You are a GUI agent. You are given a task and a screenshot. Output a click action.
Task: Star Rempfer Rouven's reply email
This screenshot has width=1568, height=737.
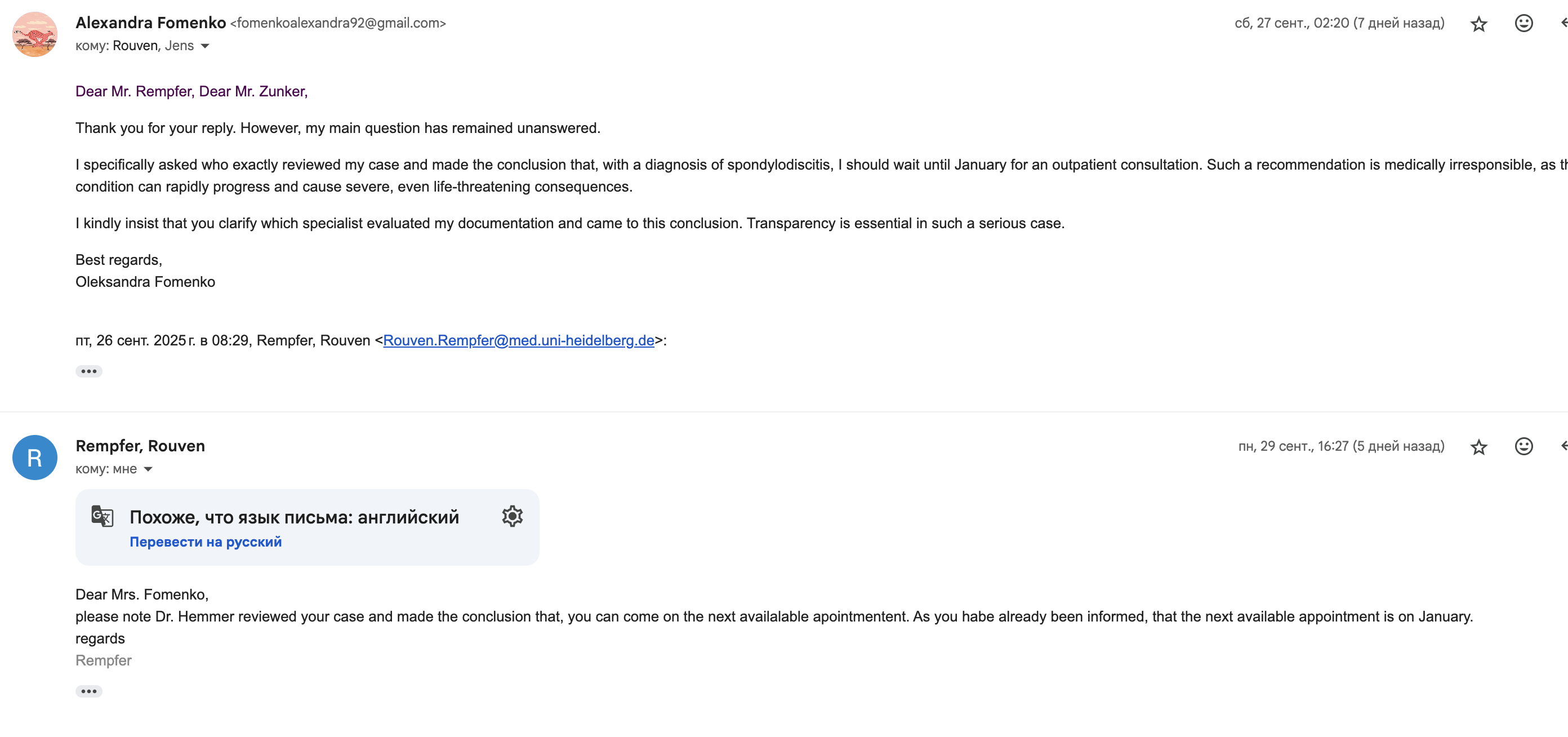[1478, 447]
